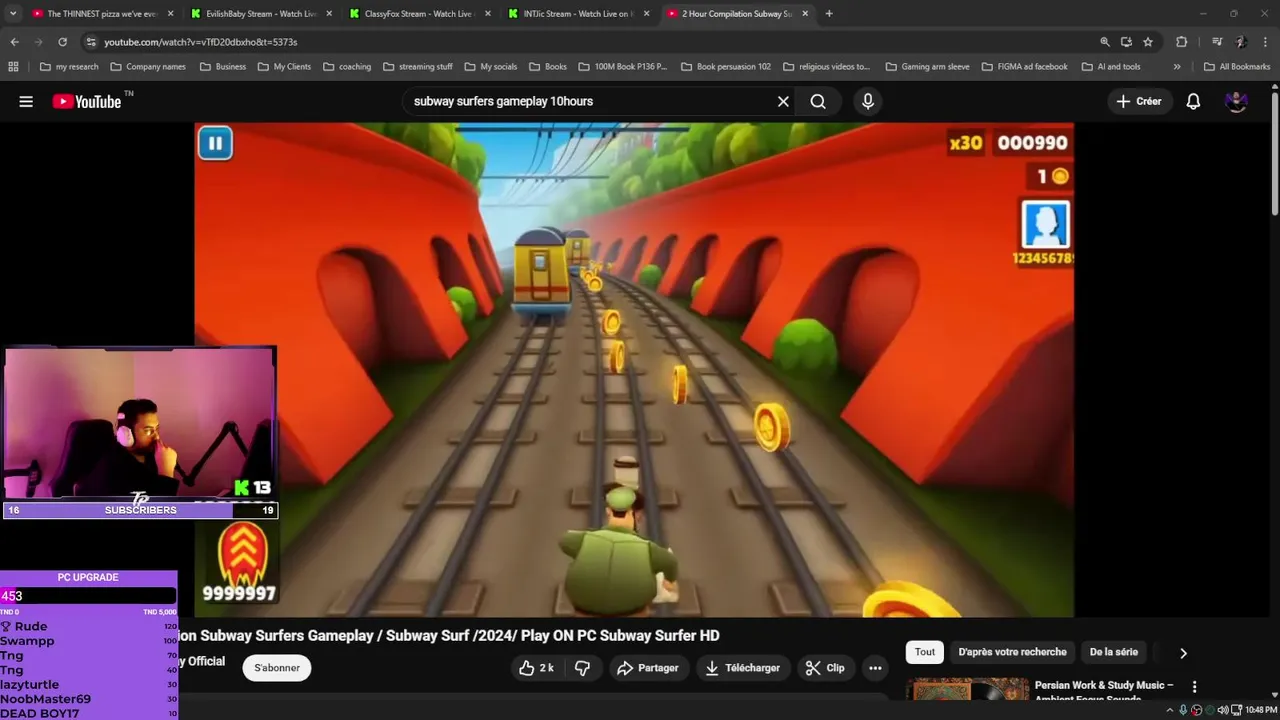The width and height of the screenshot is (1280, 720).
Task: Expand the hidden bookmarks overflow chevron
Action: 1177,67
